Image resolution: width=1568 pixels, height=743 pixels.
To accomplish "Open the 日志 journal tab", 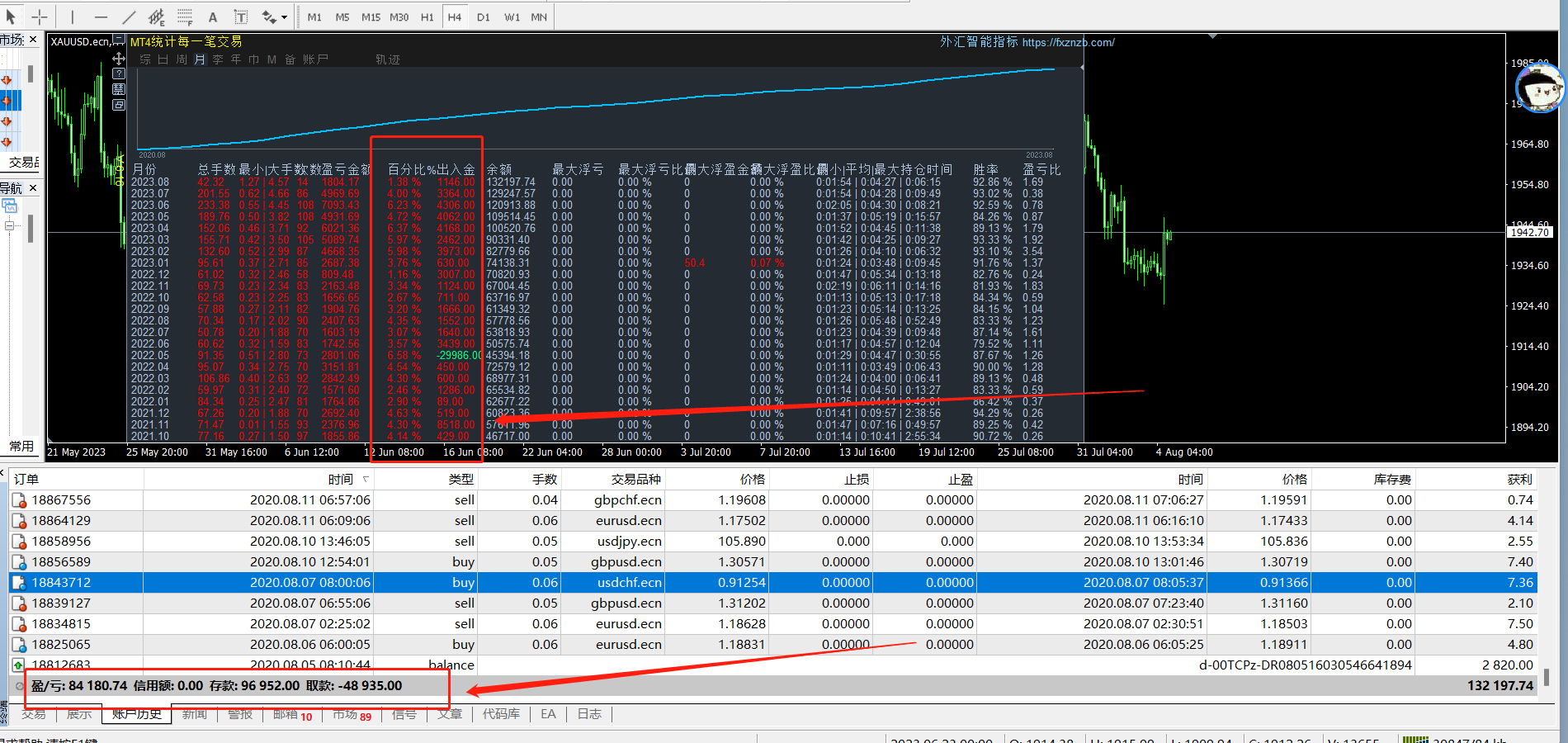I will pos(589,714).
